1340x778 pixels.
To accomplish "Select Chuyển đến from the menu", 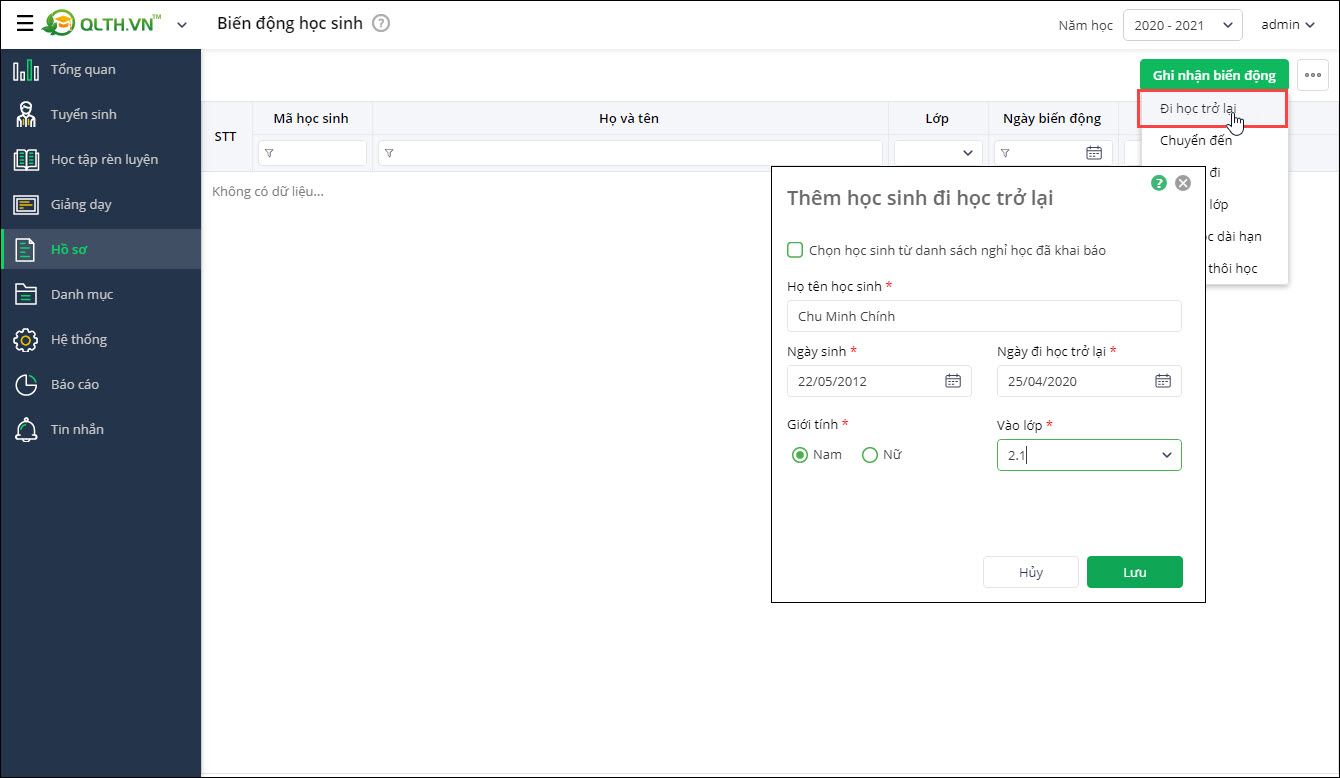I will click(1196, 140).
